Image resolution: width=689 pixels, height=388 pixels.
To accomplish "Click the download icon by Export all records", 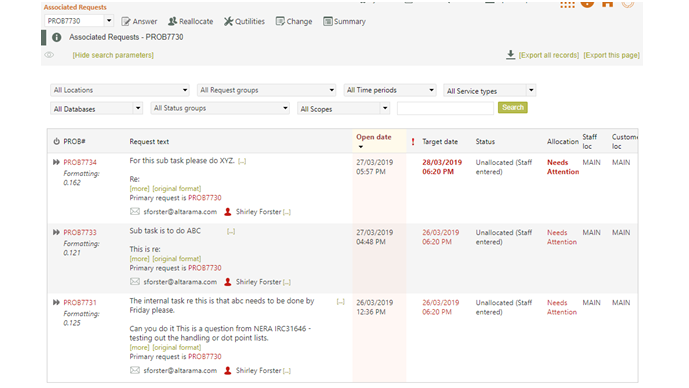I will tap(510, 55).
